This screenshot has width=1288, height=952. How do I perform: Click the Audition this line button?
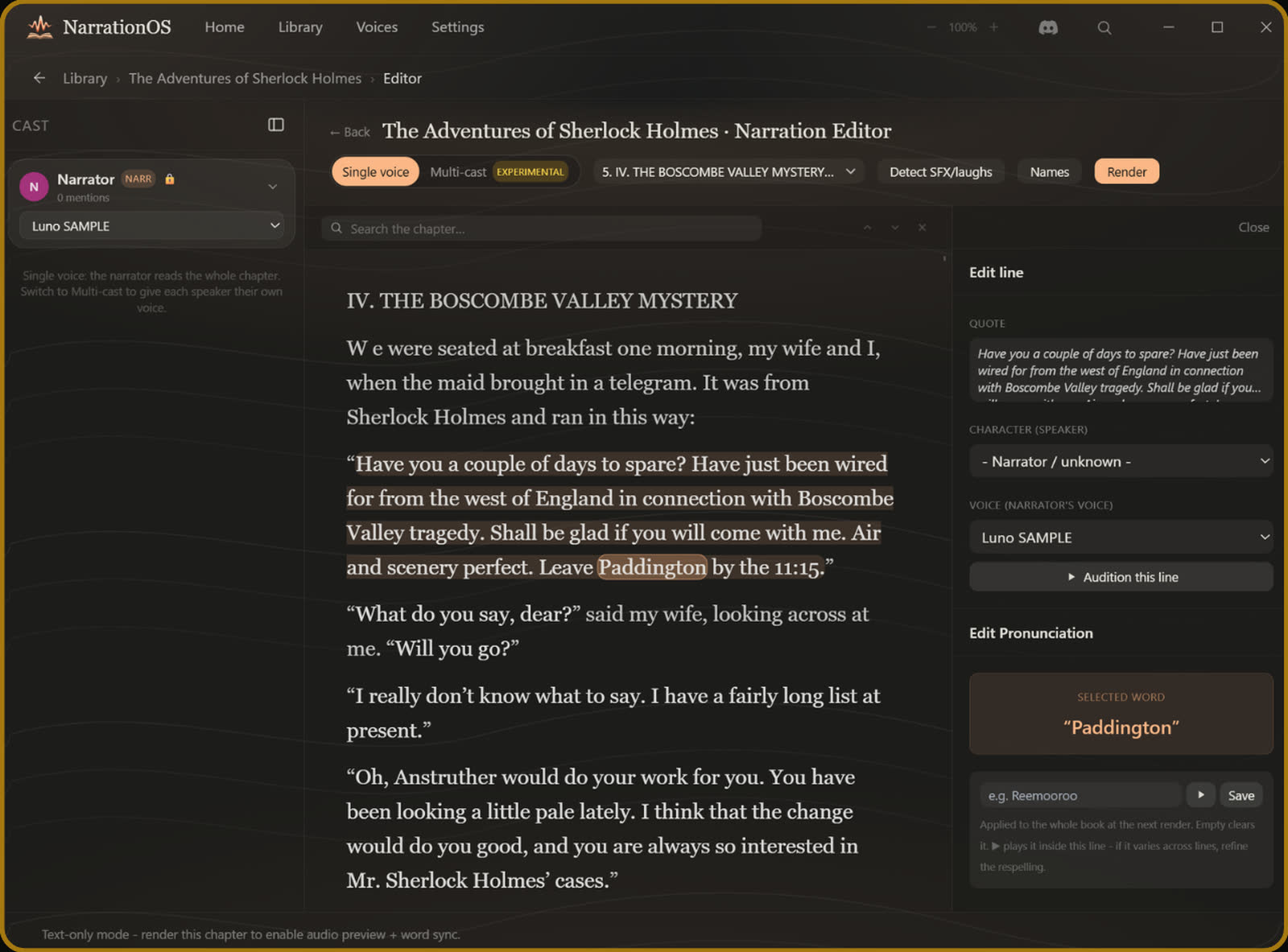pos(1121,577)
